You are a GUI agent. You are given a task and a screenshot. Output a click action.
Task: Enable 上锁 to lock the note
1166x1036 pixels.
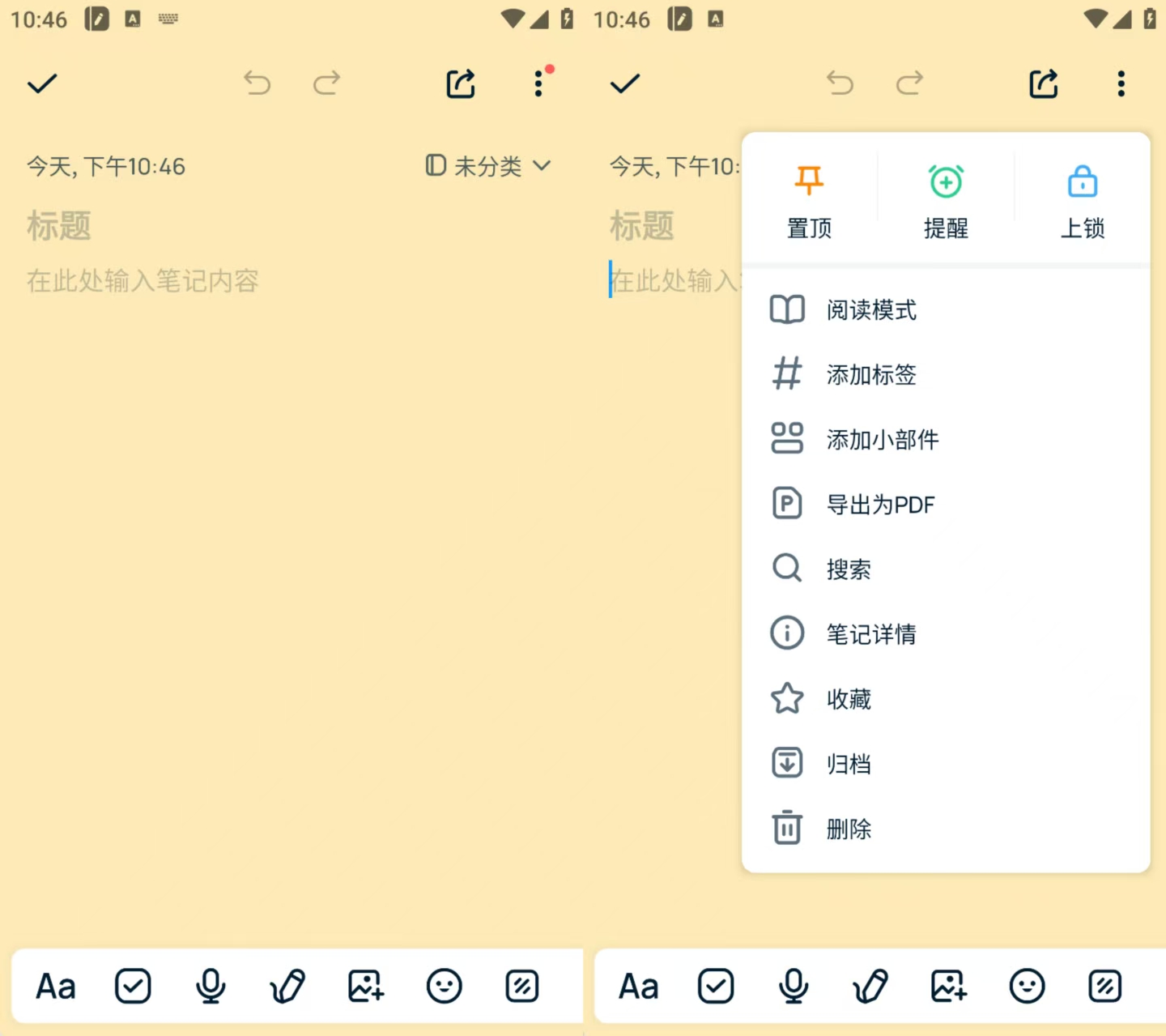(x=1083, y=198)
